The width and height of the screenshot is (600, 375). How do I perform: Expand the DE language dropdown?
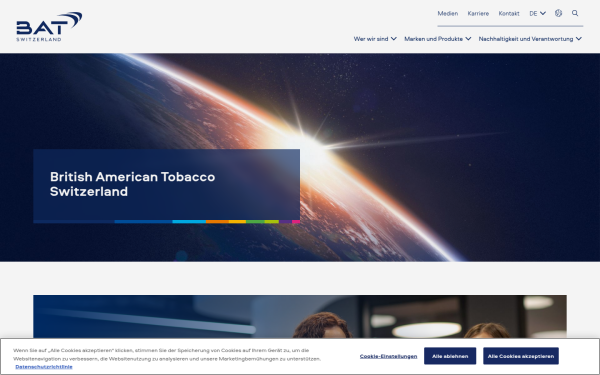coord(537,13)
